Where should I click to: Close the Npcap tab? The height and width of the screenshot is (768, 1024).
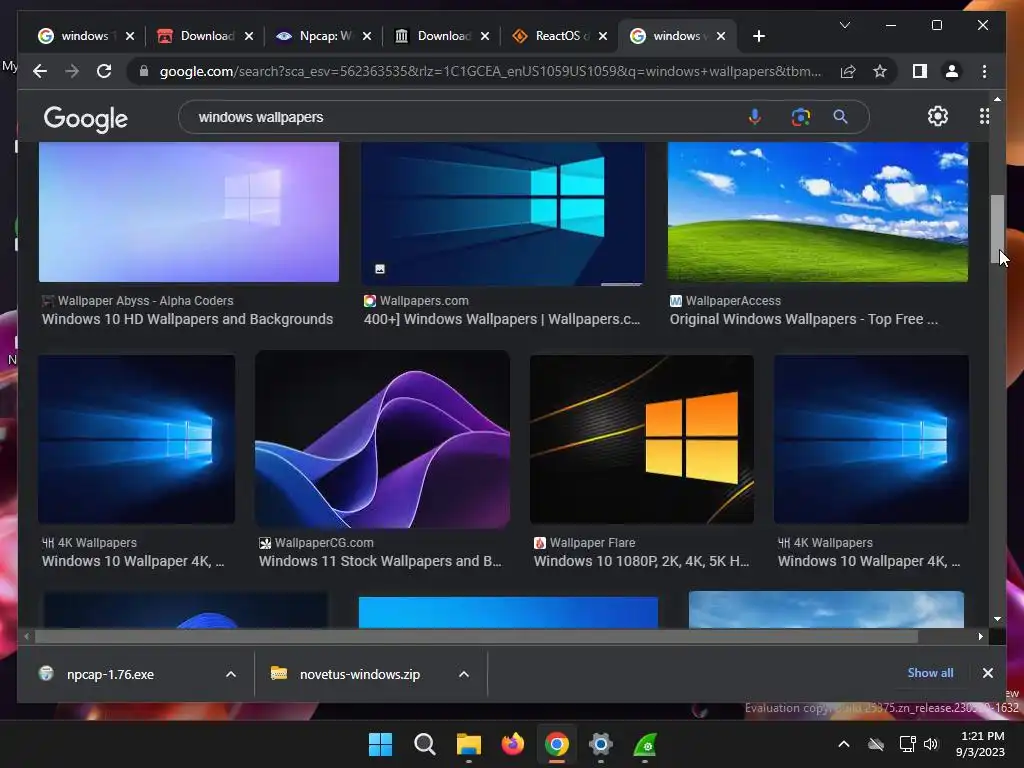[367, 36]
